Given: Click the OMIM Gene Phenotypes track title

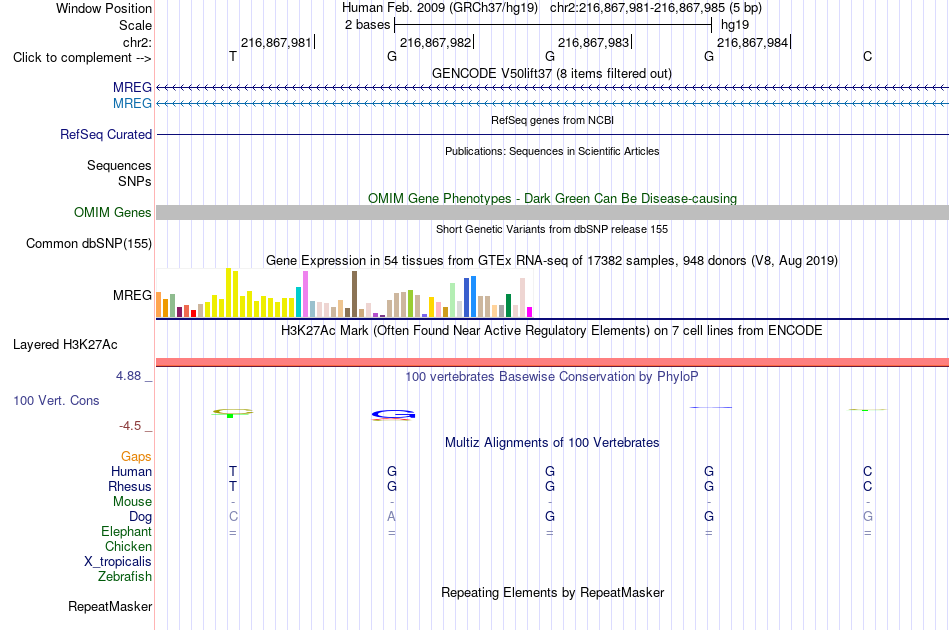Looking at the screenshot, I should [552, 198].
